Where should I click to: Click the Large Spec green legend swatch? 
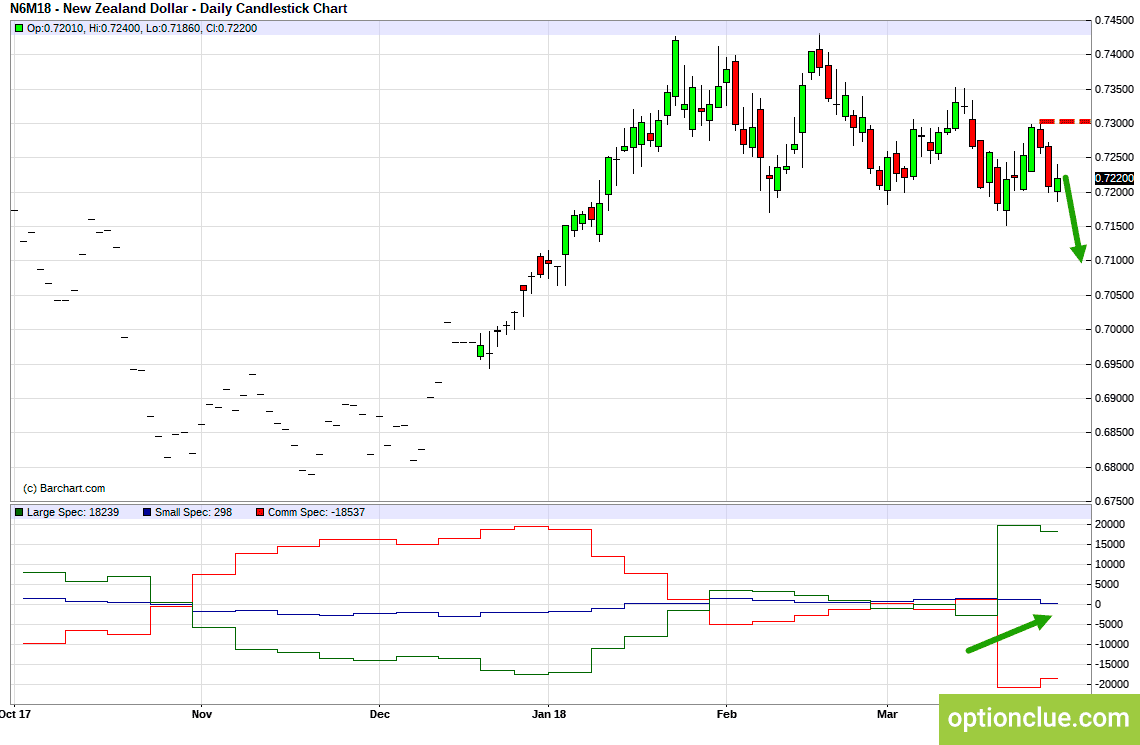point(19,512)
